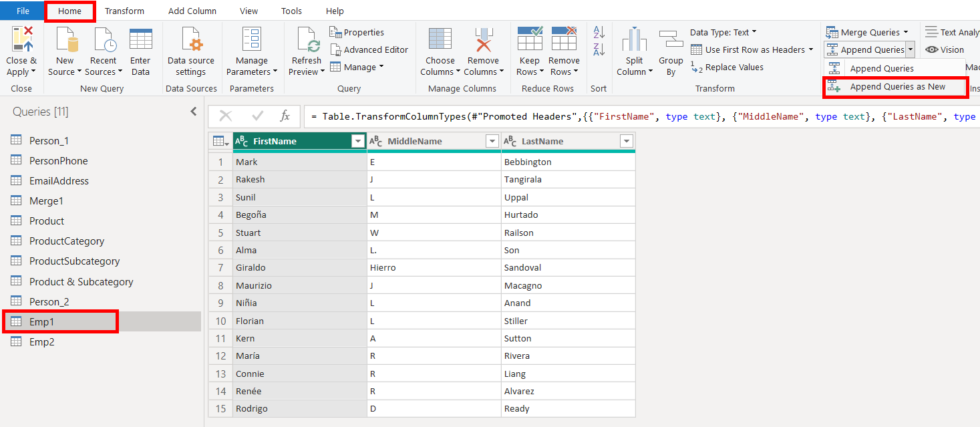980x427 pixels.
Task: Open the FirstName column filter dropdown
Action: [358, 142]
